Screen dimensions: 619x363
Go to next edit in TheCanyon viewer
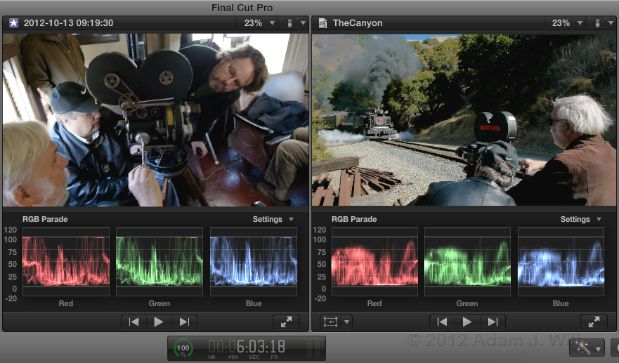pos(493,322)
